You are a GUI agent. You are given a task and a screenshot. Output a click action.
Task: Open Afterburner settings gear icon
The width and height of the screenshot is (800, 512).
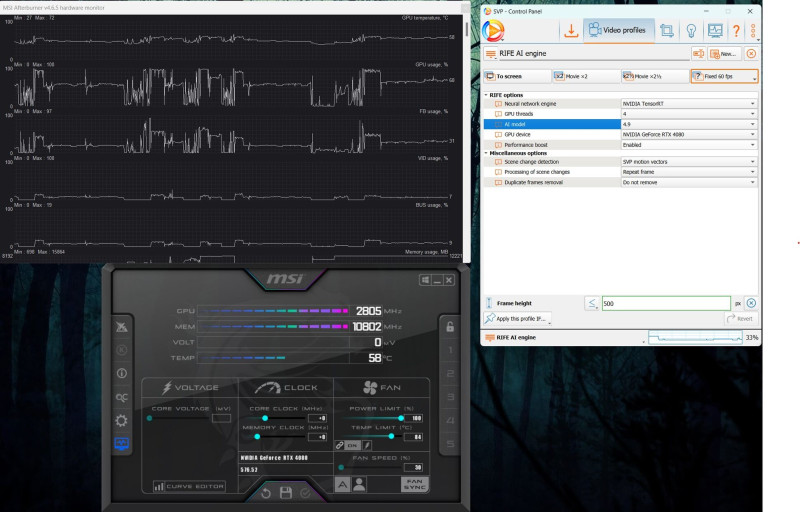click(x=121, y=421)
